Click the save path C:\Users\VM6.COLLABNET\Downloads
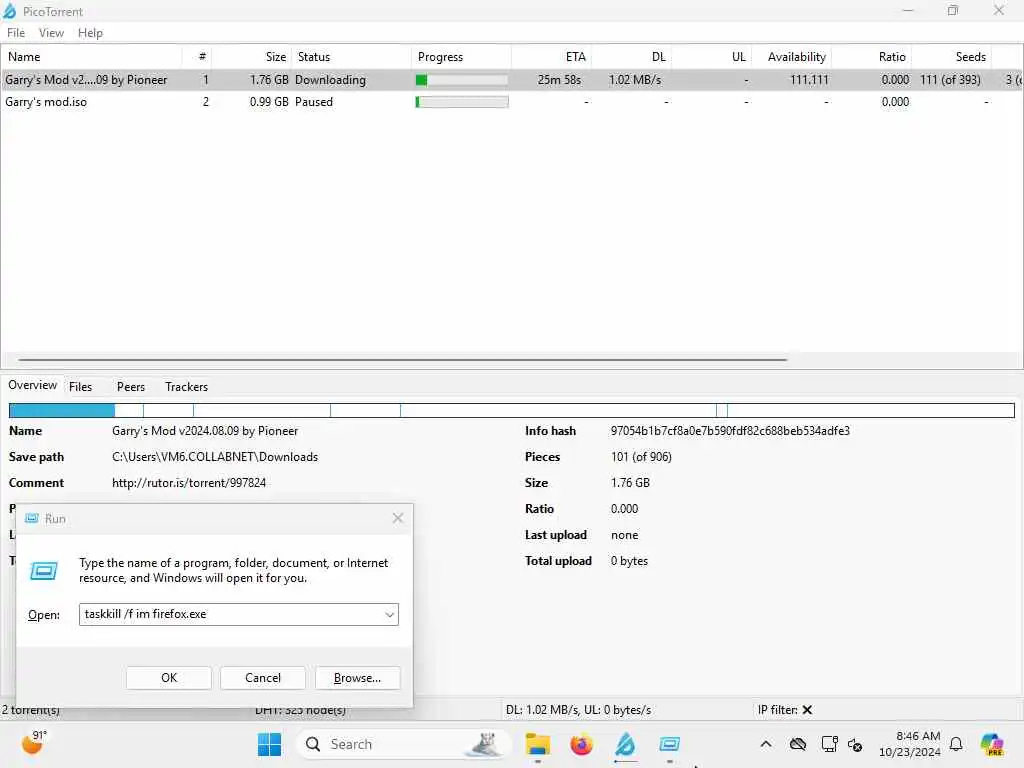 tap(215, 457)
